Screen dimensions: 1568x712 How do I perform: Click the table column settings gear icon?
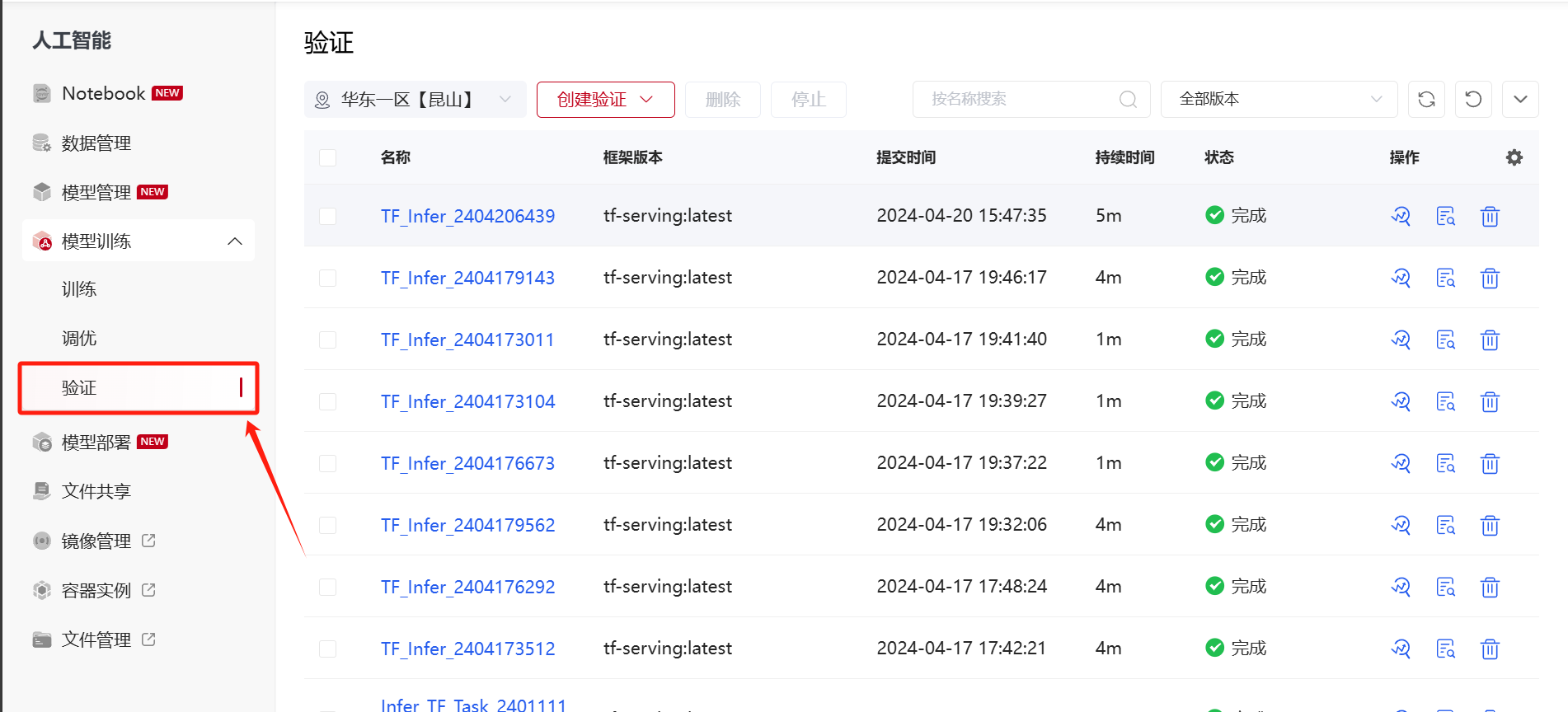tap(1514, 157)
